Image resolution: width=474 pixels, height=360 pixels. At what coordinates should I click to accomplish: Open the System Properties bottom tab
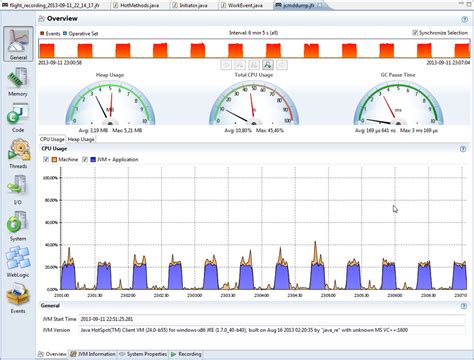143,354
